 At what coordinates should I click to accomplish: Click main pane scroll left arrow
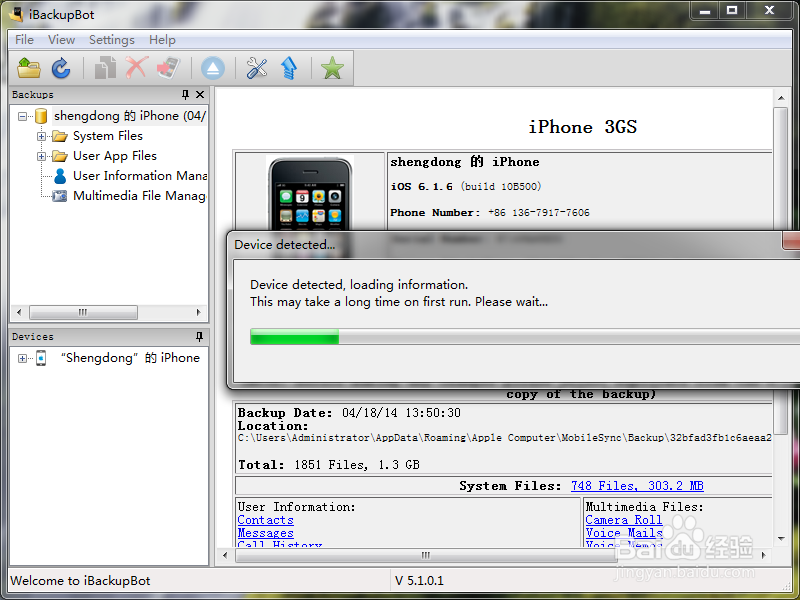tap(225, 555)
